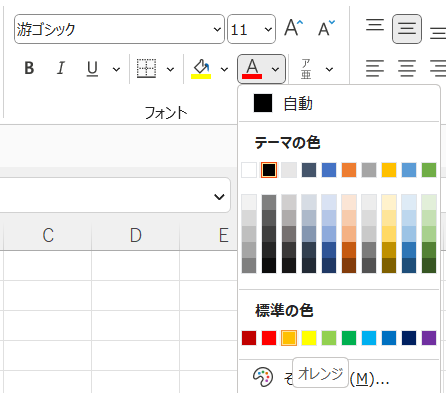Open その他の色 more colors option

(x=339, y=377)
